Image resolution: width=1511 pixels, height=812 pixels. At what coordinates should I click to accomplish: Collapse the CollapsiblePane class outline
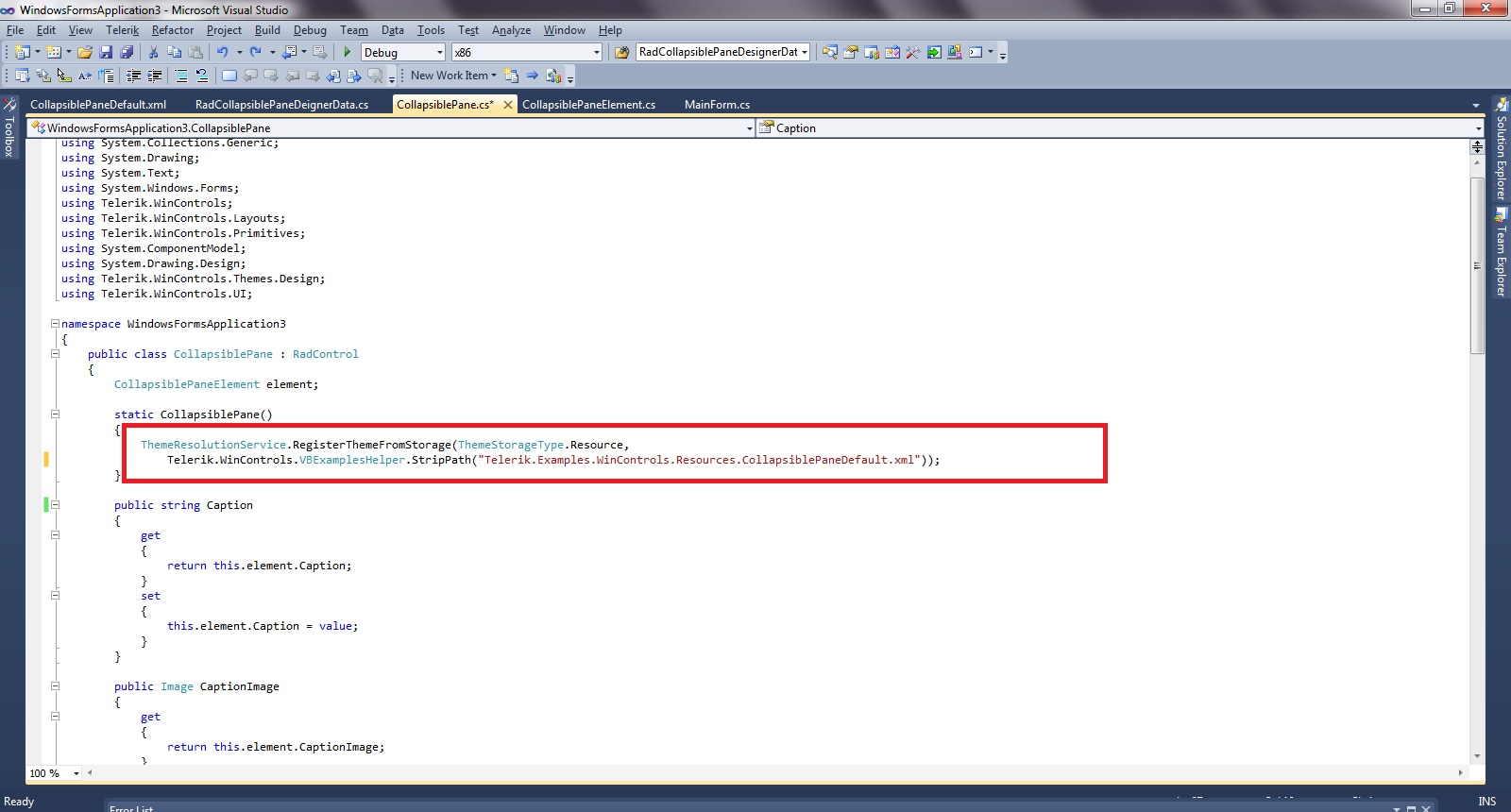(55, 354)
